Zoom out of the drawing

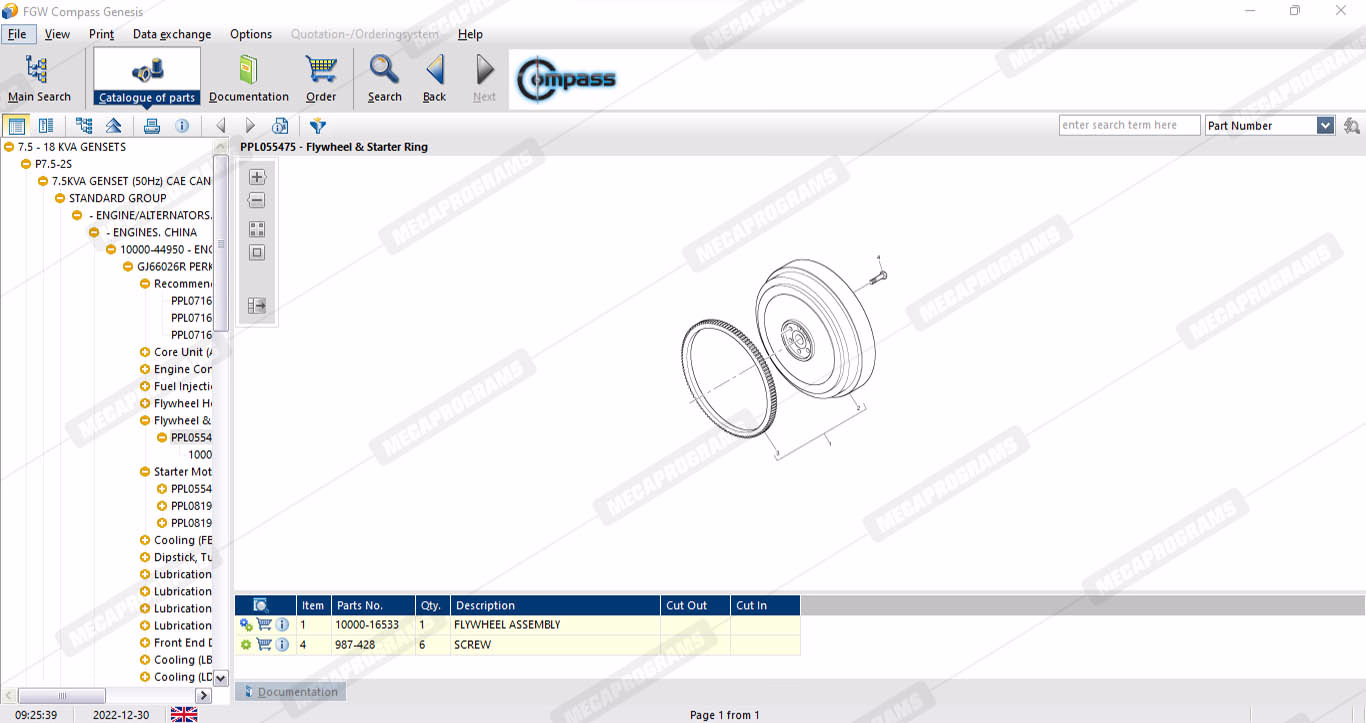click(257, 200)
